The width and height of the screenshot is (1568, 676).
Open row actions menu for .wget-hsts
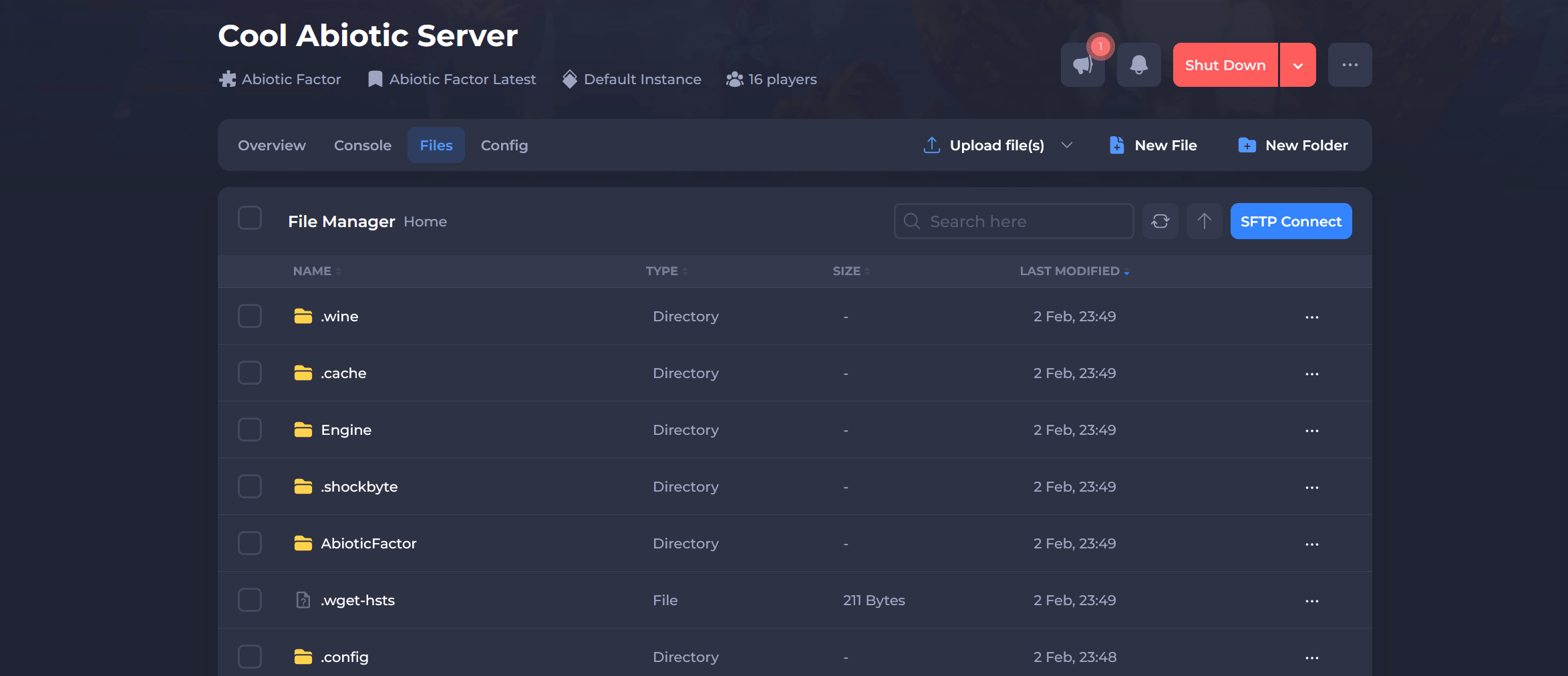click(1311, 601)
